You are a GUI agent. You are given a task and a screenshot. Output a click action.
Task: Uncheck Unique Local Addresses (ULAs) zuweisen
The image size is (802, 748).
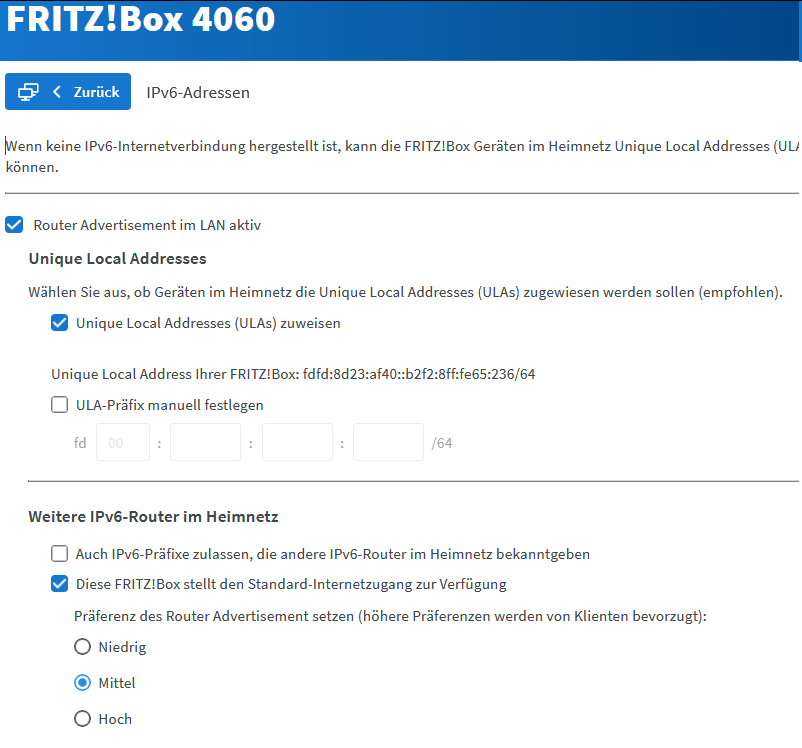[60, 323]
